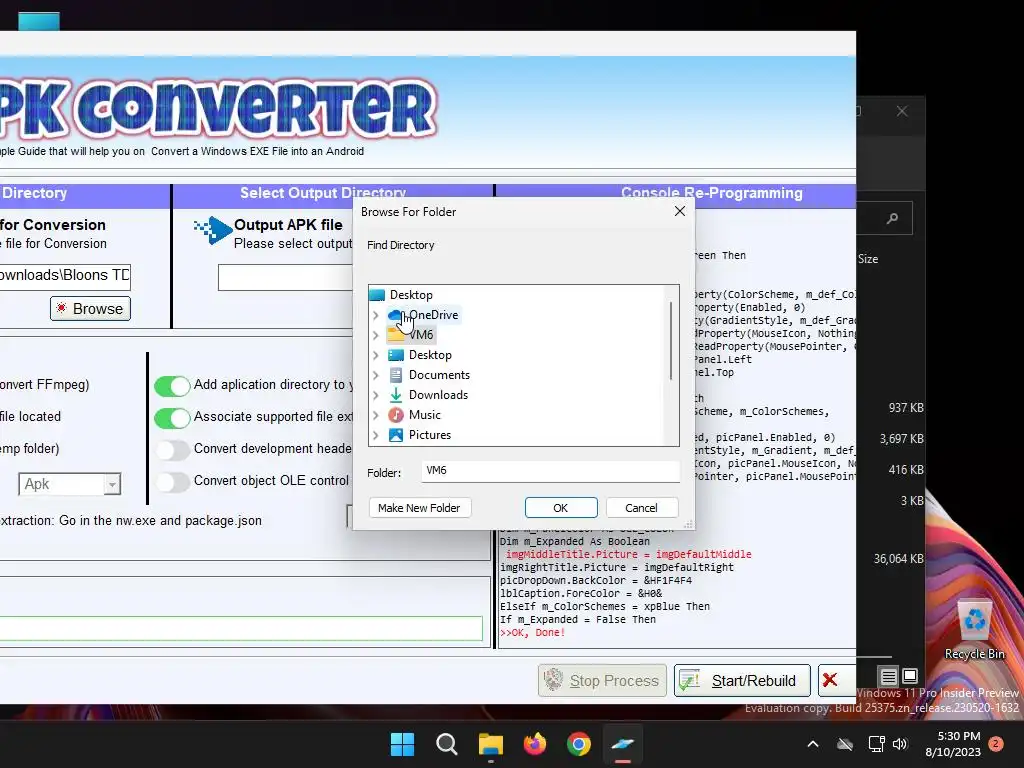
Task: Open the Recycle Bin desktop icon
Action: [974, 630]
